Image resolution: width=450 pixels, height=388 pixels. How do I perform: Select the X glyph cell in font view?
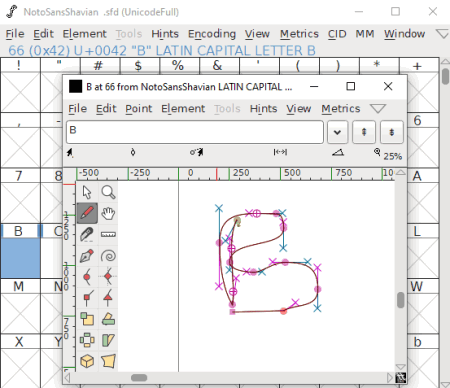pyautogui.click(x=20, y=368)
